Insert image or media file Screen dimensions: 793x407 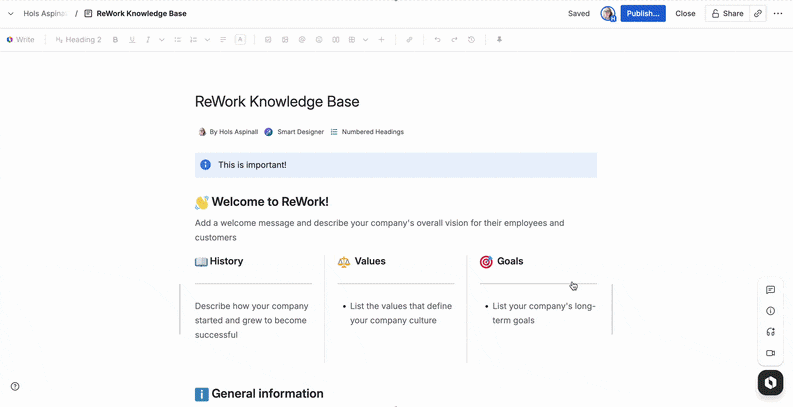click(x=285, y=39)
